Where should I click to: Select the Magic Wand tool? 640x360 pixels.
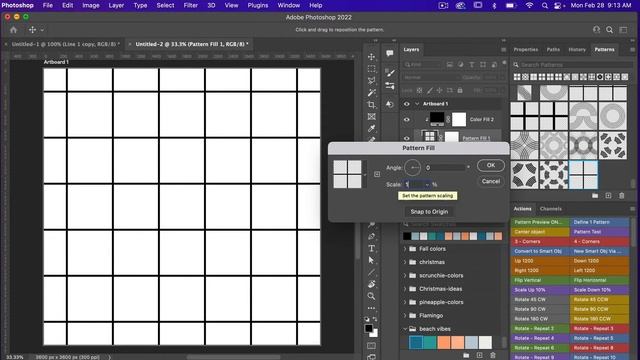click(x=371, y=93)
